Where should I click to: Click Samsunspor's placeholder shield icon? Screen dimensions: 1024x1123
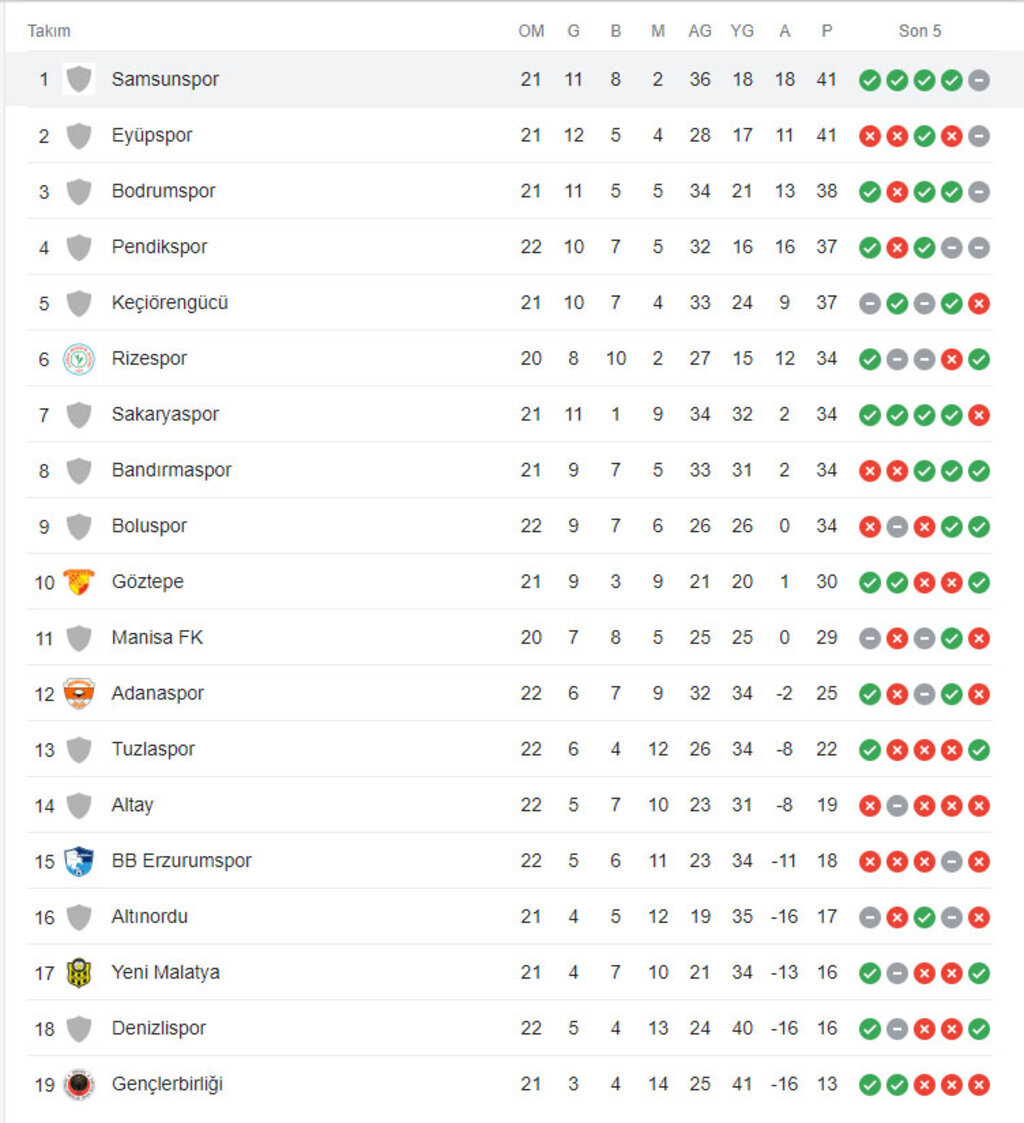79,79
